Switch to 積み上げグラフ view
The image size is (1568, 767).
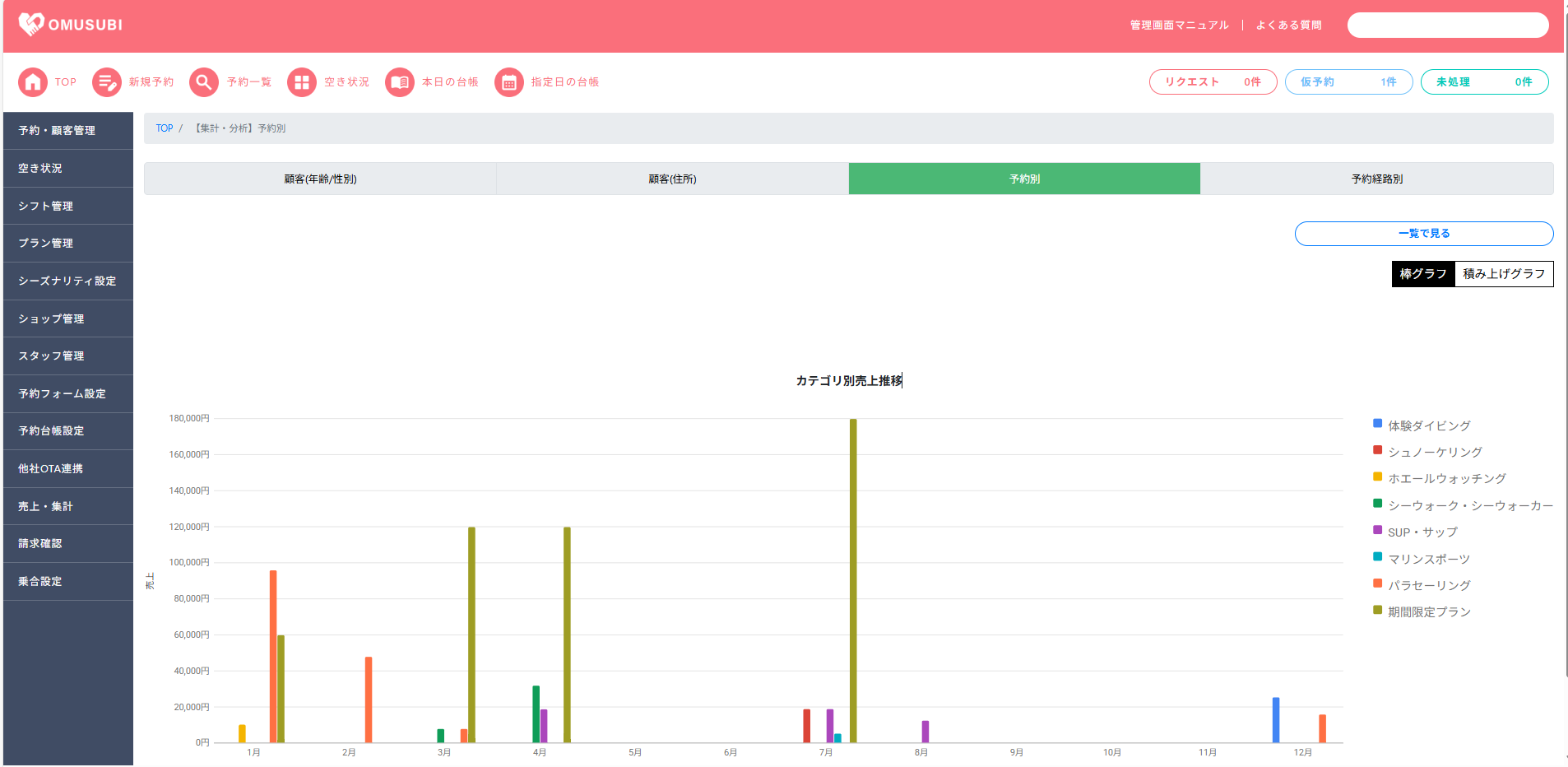1504,274
